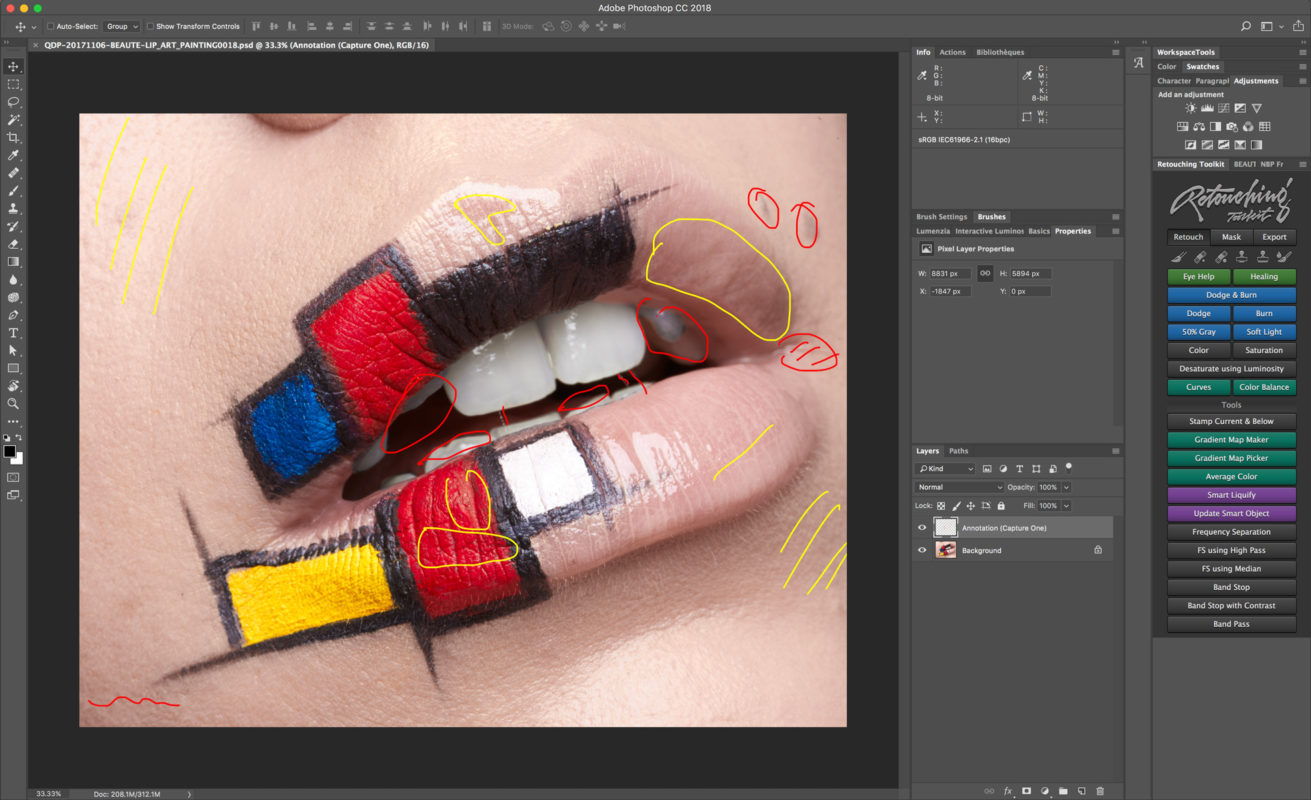Activate the Zoom tool
This screenshot has height=800, width=1311.
[14, 403]
